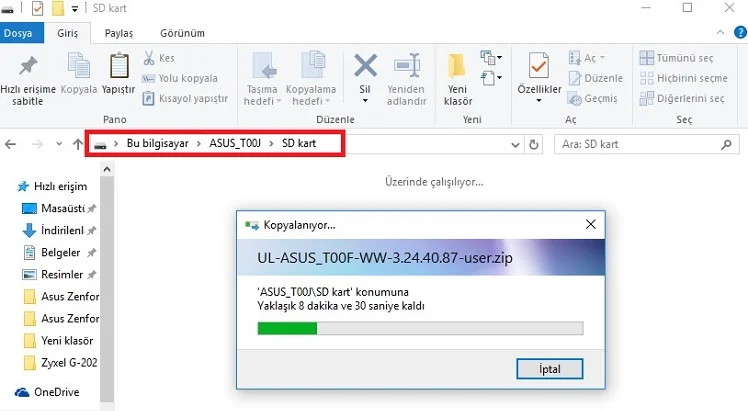
Task: Click Yaklaşık 8 dakika remaining text
Action: click(x=341, y=306)
